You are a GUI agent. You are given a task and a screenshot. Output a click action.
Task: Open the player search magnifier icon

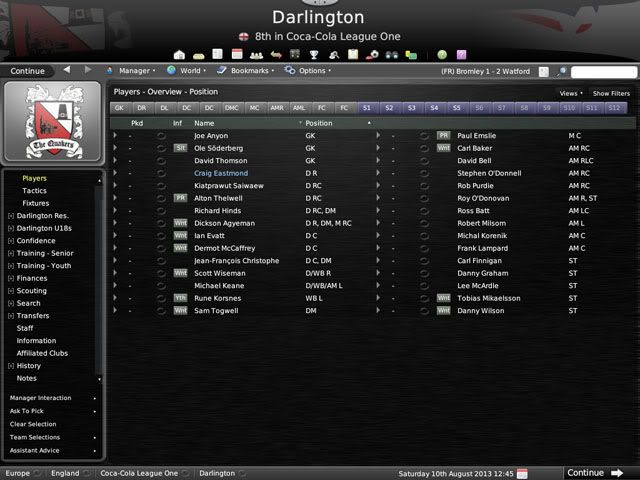(x=334, y=55)
